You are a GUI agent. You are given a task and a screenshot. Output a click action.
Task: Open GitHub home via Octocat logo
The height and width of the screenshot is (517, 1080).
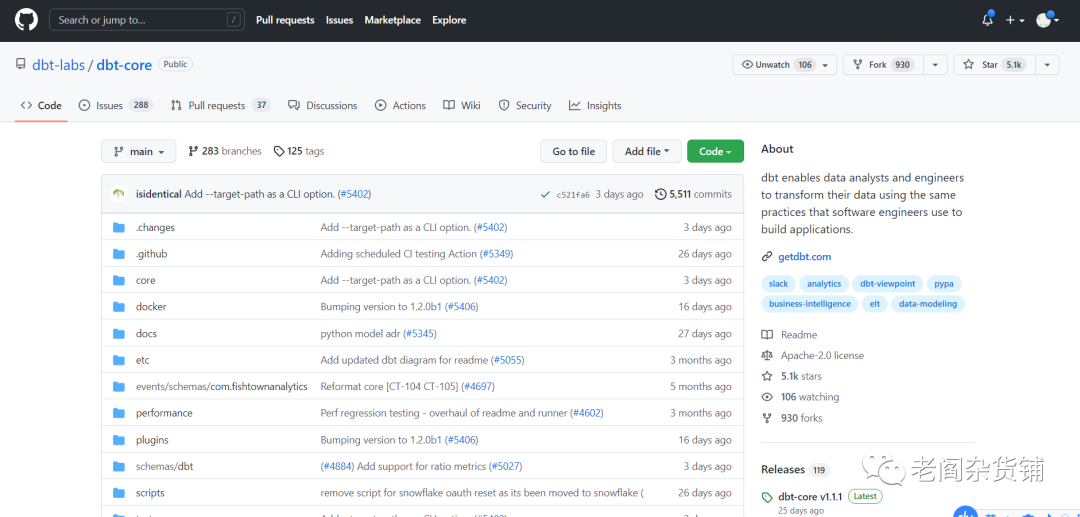point(27,21)
